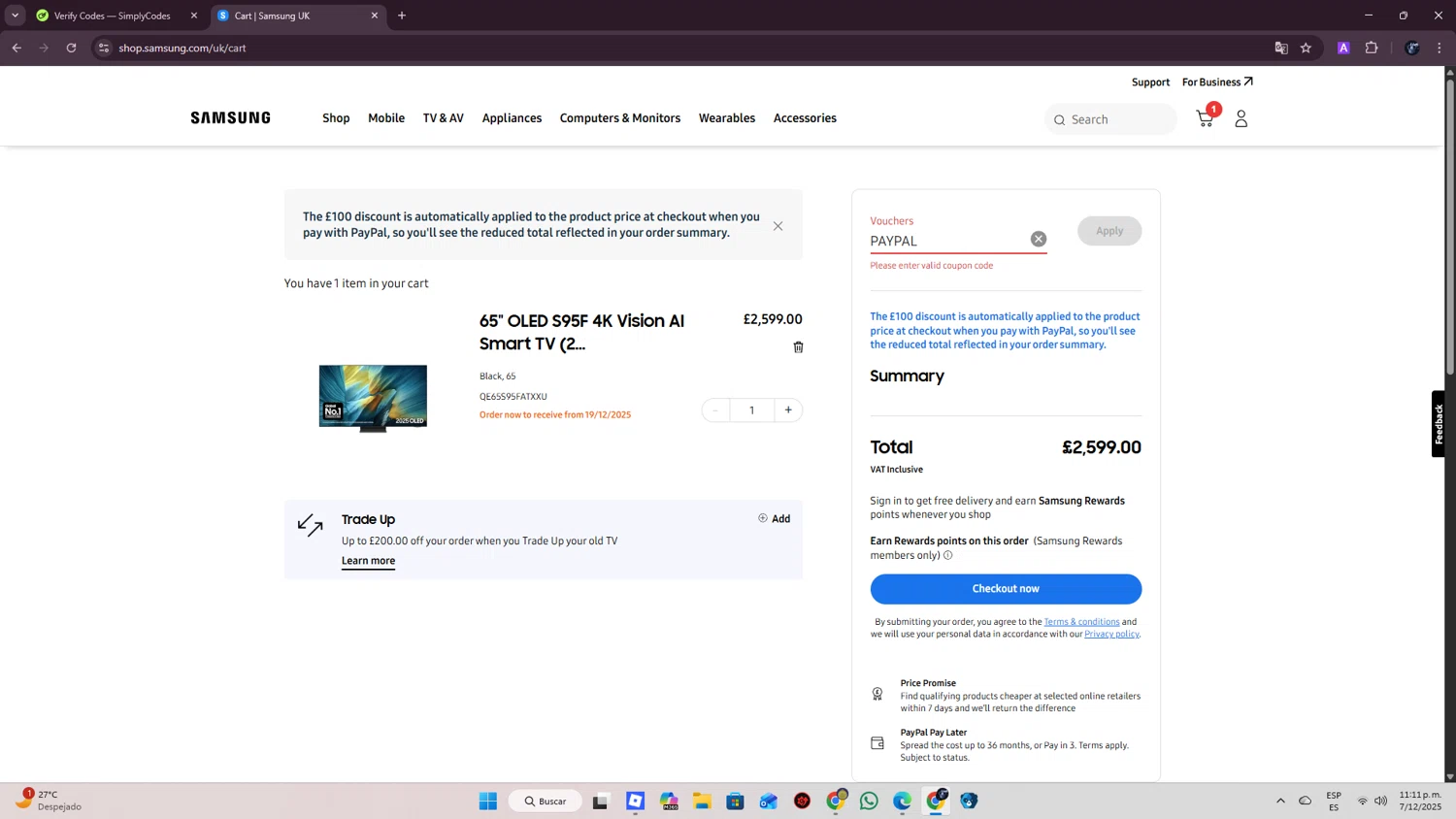The width and height of the screenshot is (1456, 819).
Task: Open the Wearables menu
Action: point(727,118)
